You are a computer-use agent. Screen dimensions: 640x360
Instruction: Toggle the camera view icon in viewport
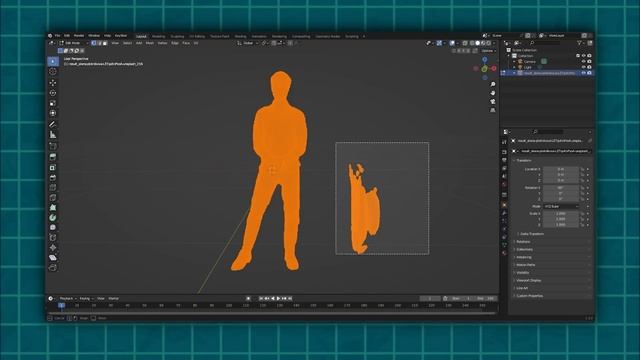click(x=493, y=101)
